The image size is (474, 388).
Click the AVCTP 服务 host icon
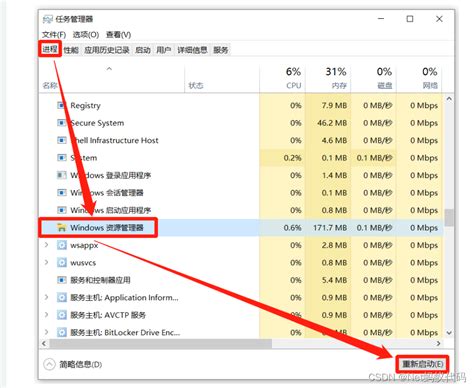[61, 315]
